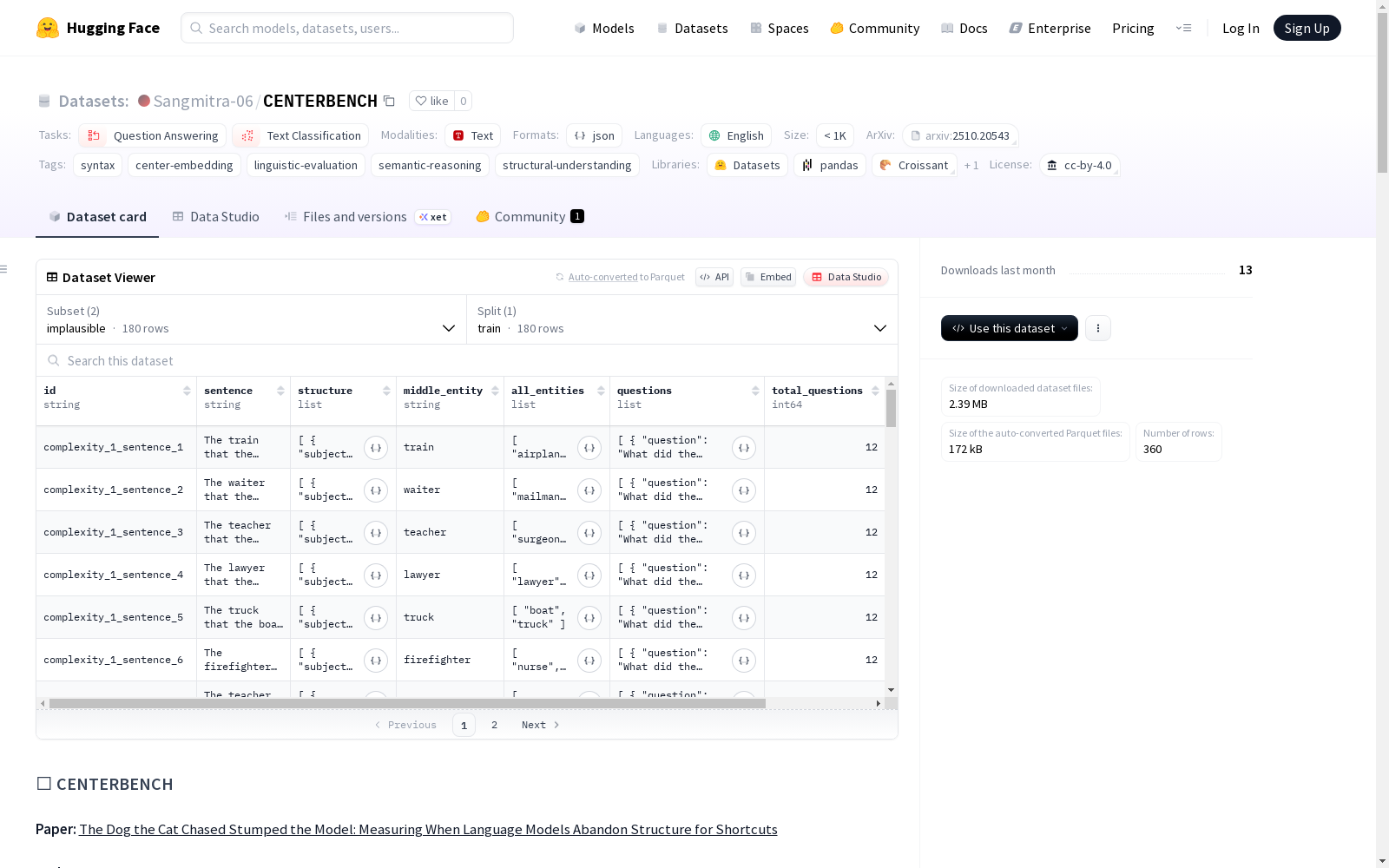Click the Hugging Face logo icon
Image resolution: width=1389 pixels, height=868 pixels.
pyautogui.click(x=48, y=28)
